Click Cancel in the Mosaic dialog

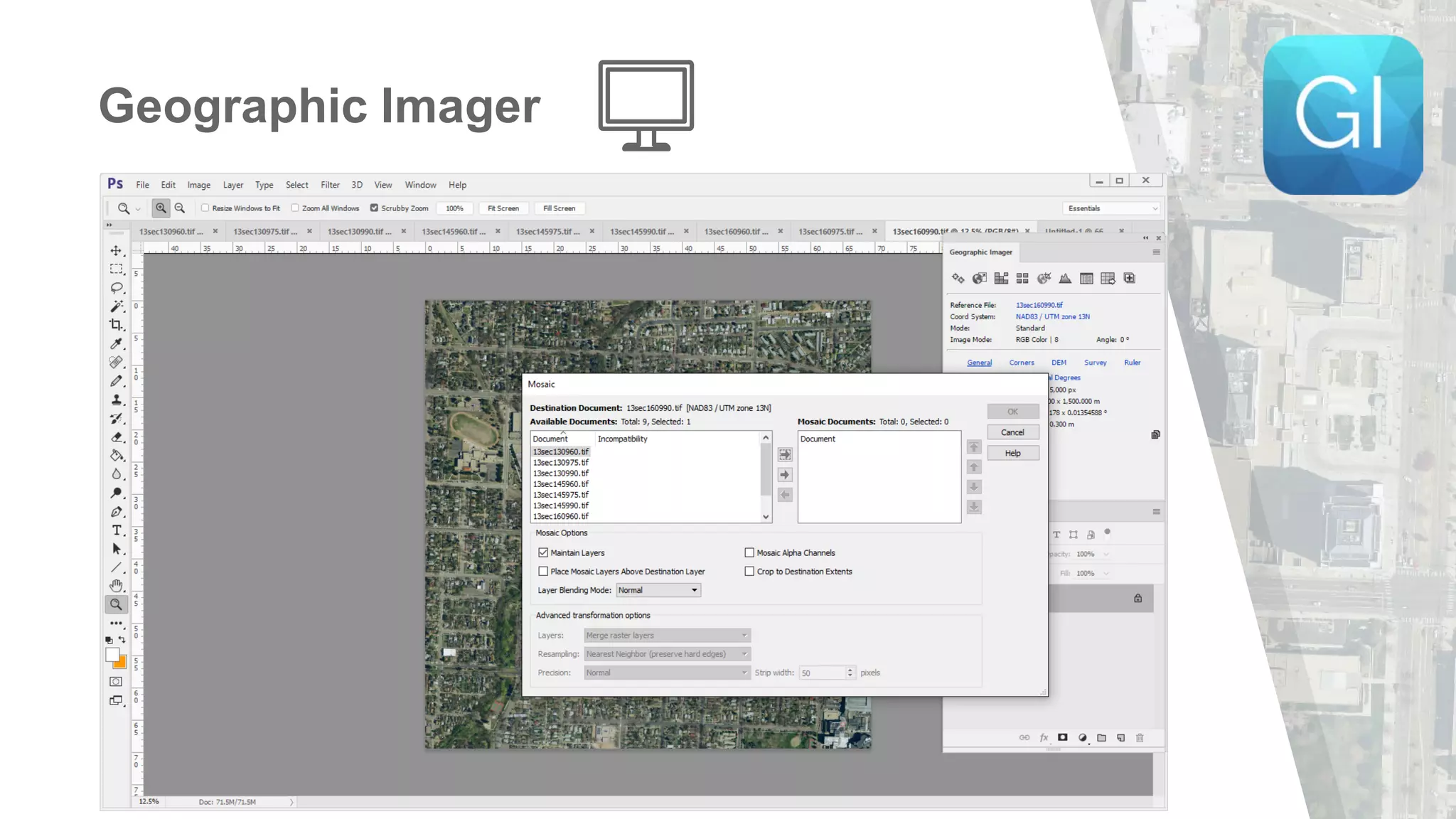[x=1012, y=432]
